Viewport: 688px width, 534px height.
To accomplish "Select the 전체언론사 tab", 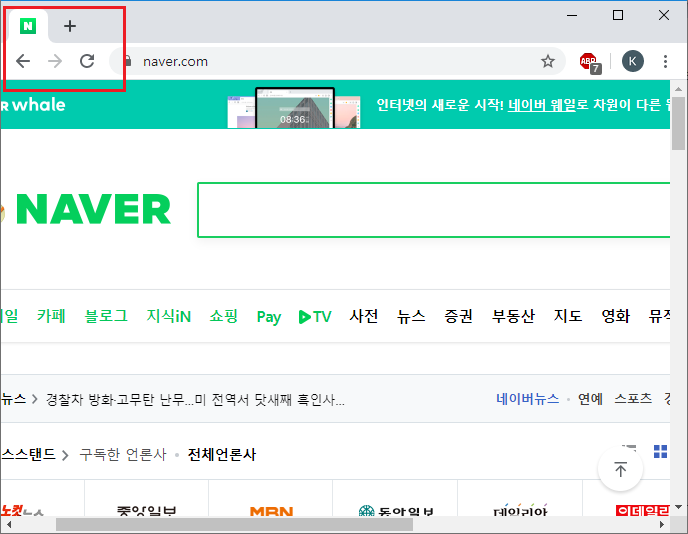I will point(222,455).
